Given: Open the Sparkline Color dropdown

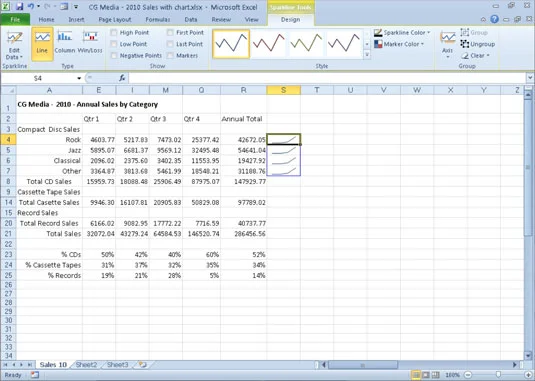Looking at the screenshot, I should [x=402, y=33].
